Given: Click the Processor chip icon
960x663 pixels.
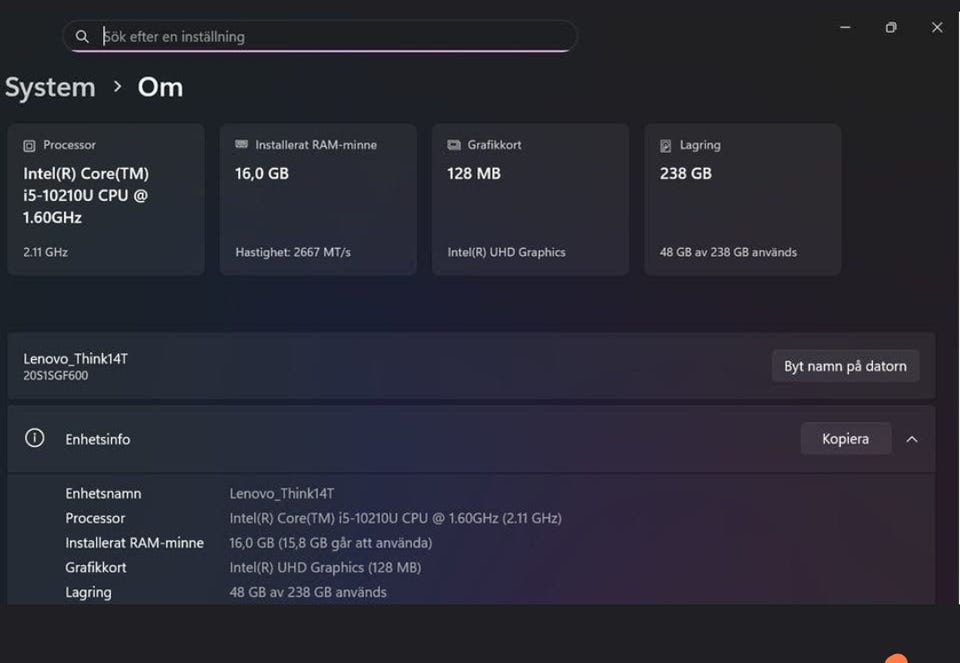Looking at the screenshot, I should [x=29, y=146].
